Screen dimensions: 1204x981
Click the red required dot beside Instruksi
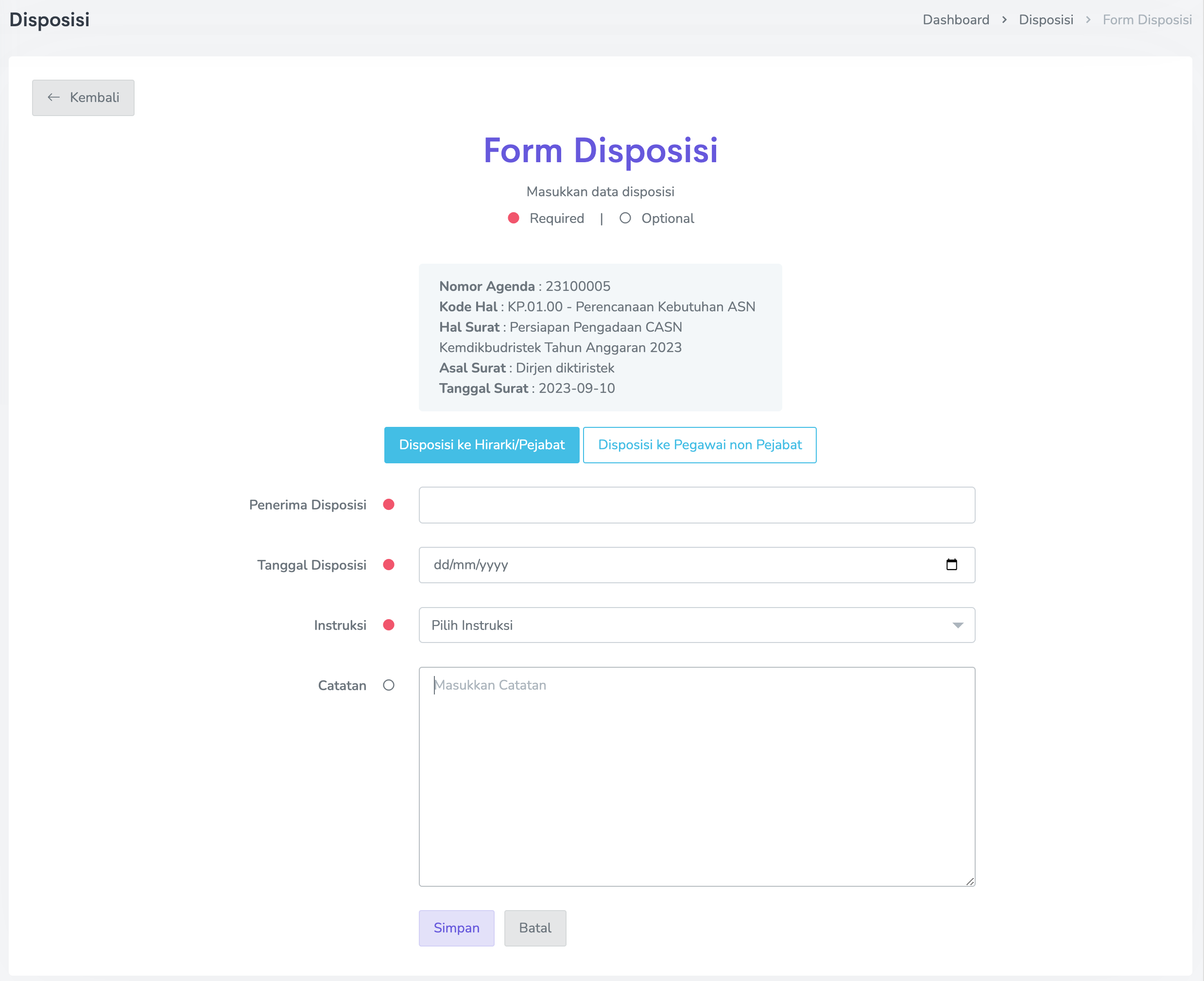pyautogui.click(x=388, y=625)
